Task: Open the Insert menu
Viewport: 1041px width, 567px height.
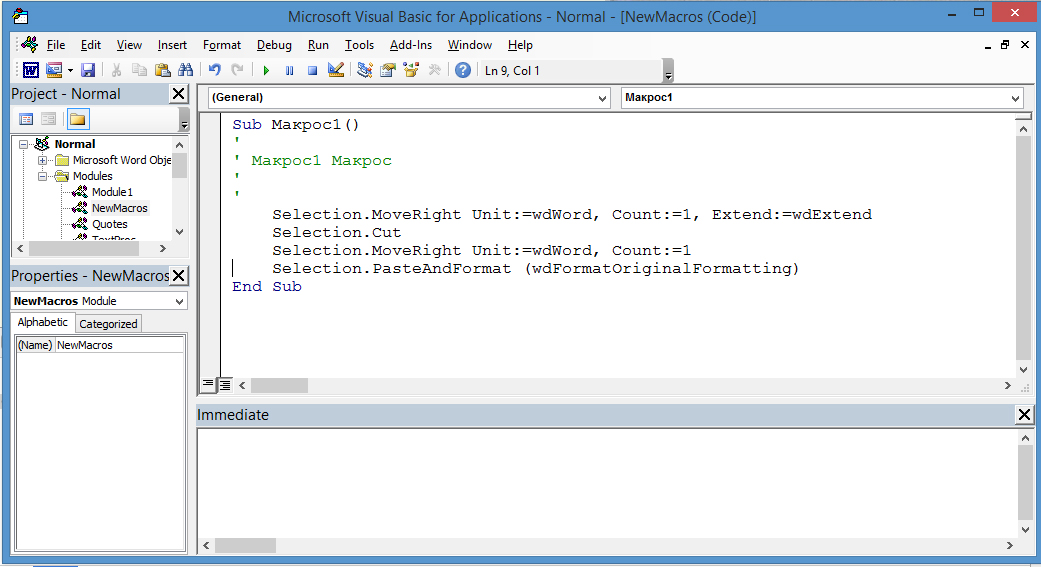Action: tap(172, 45)
